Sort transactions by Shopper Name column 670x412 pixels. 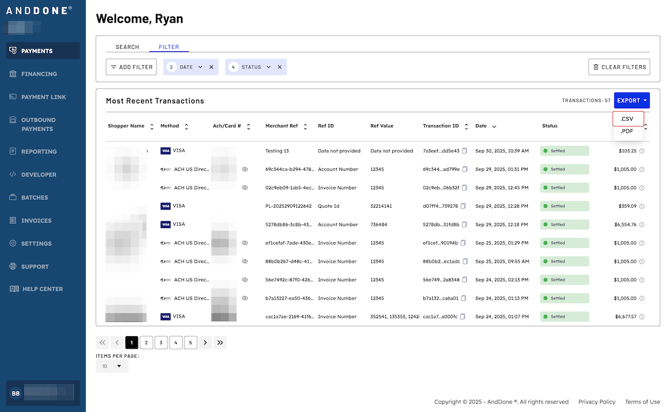tap(152, 127)
